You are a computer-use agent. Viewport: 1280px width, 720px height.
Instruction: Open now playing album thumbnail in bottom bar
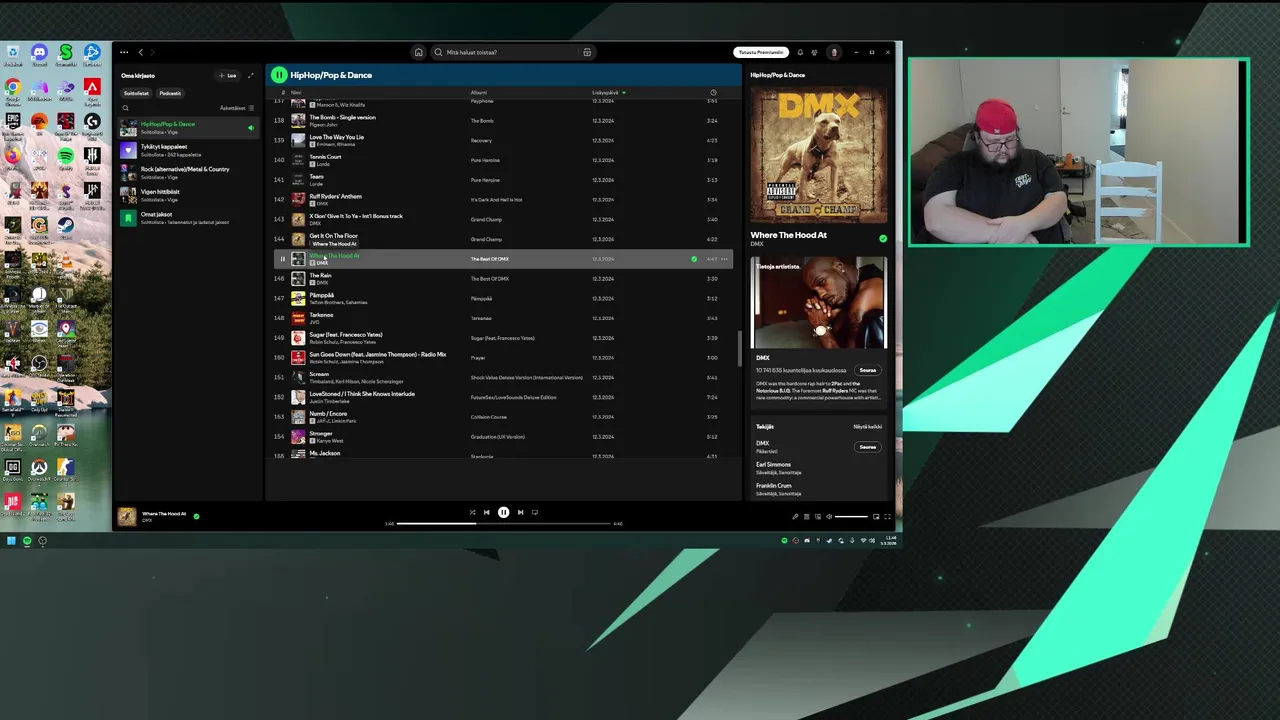point(127,516)
